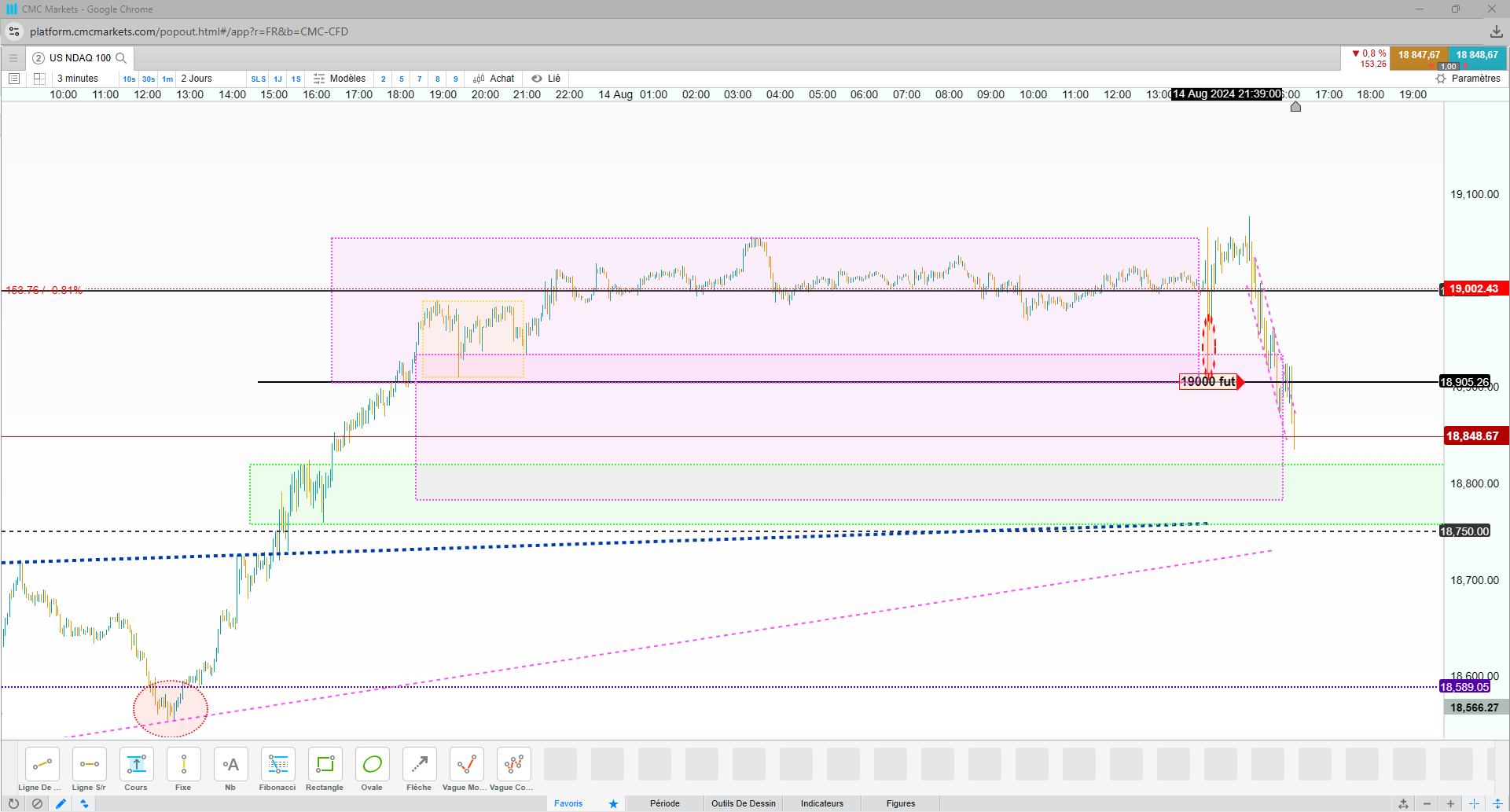This screenshot has width=1510, height=812.
Task: Open the chart layout grid icon
Action: [x=39, y=79]
